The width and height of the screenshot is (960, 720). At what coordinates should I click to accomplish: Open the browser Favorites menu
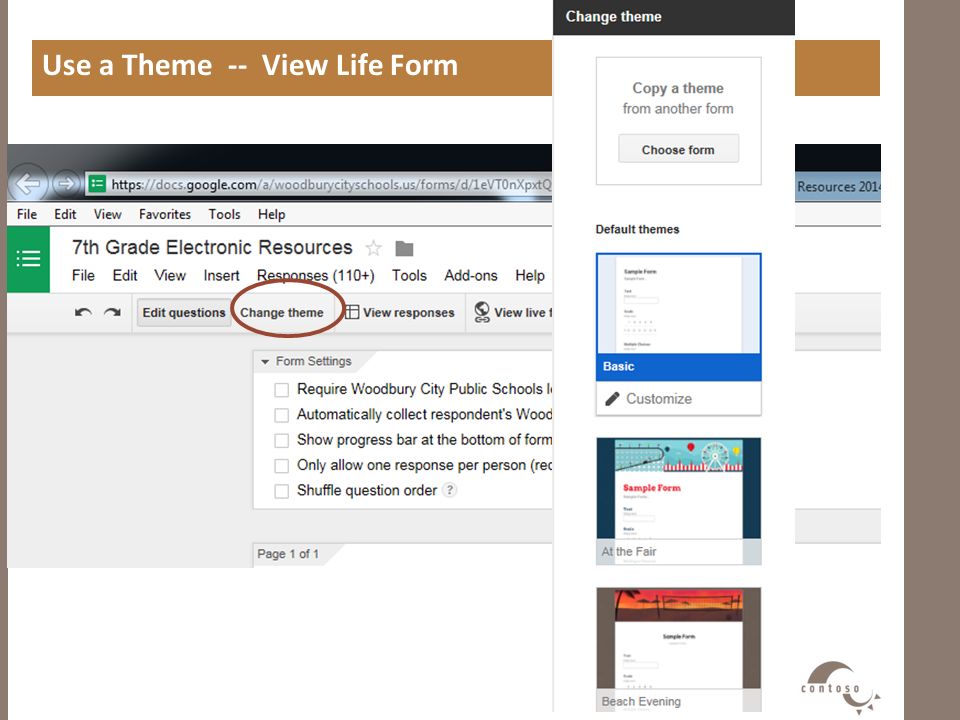coord(165,214)
